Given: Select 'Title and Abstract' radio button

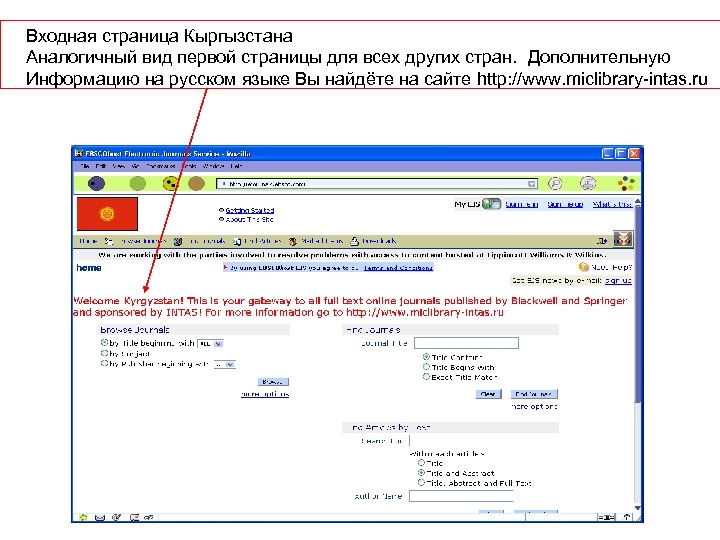Looking at the screenshot, I should coord(421,472).
